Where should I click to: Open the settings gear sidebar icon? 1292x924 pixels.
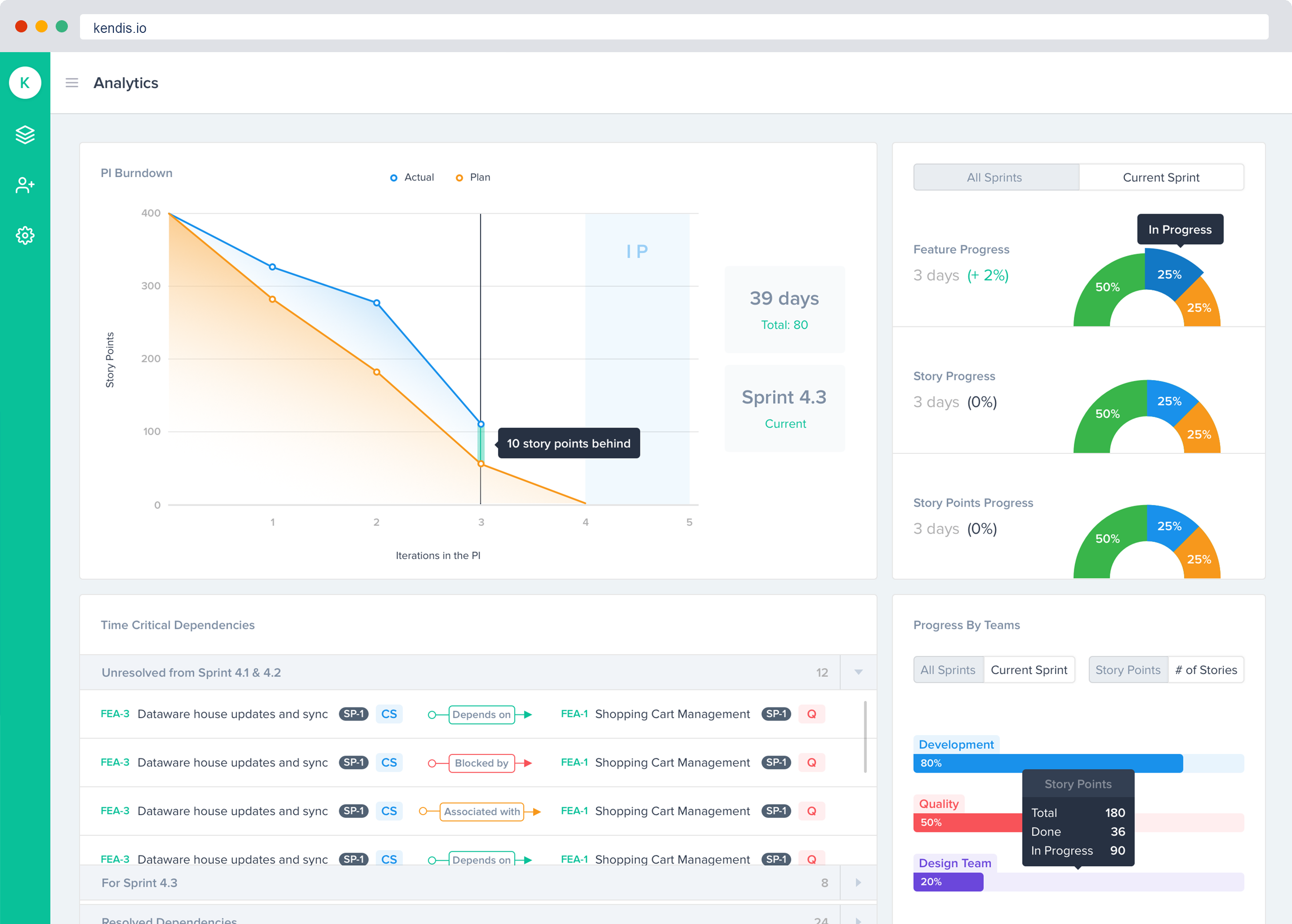point(25,235)
